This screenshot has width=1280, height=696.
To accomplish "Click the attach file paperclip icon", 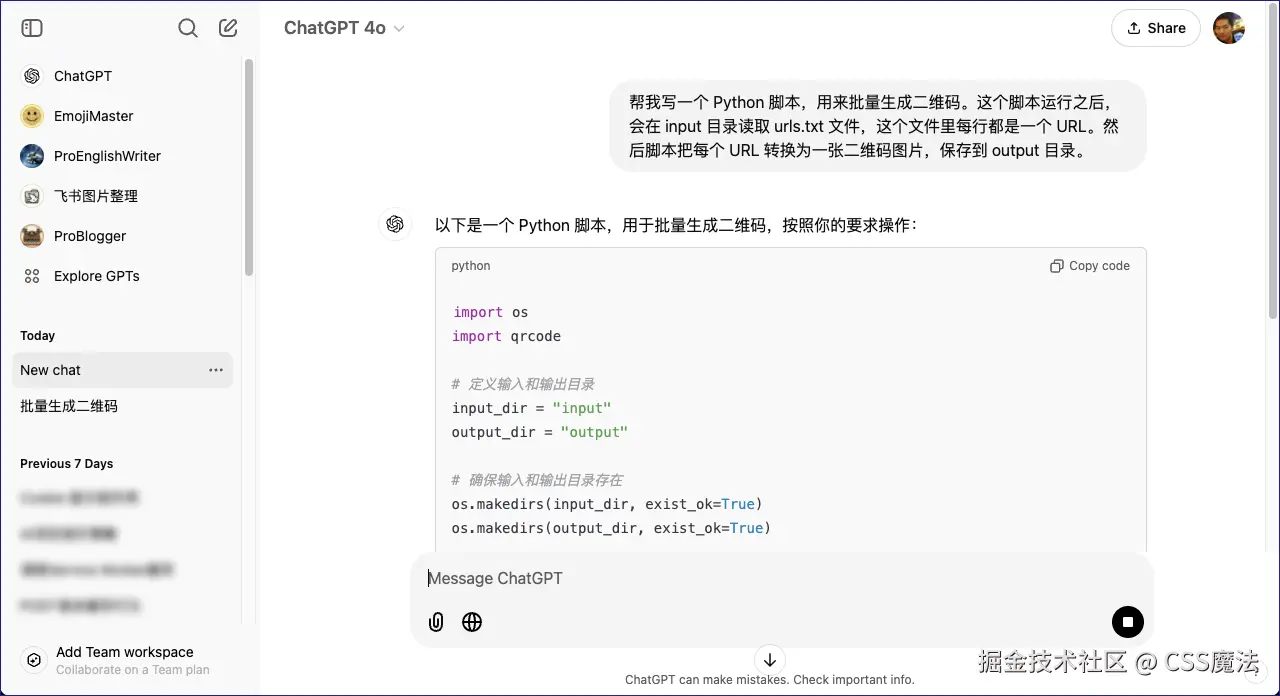I will pyautogui.click(x=436, y=622).
